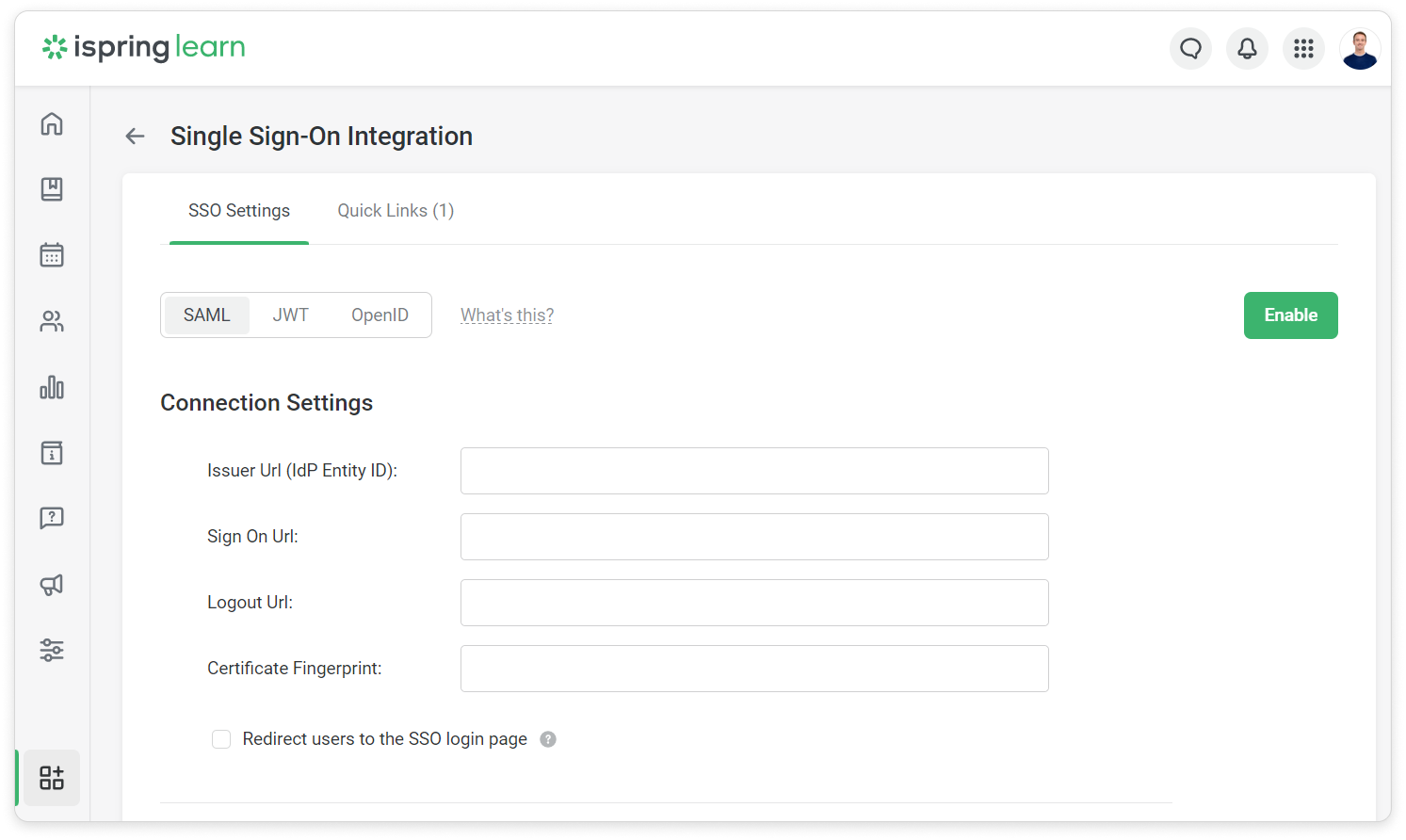Switch to the Quick Links tab
The image size is (1406, 840).
coord(396,211)
